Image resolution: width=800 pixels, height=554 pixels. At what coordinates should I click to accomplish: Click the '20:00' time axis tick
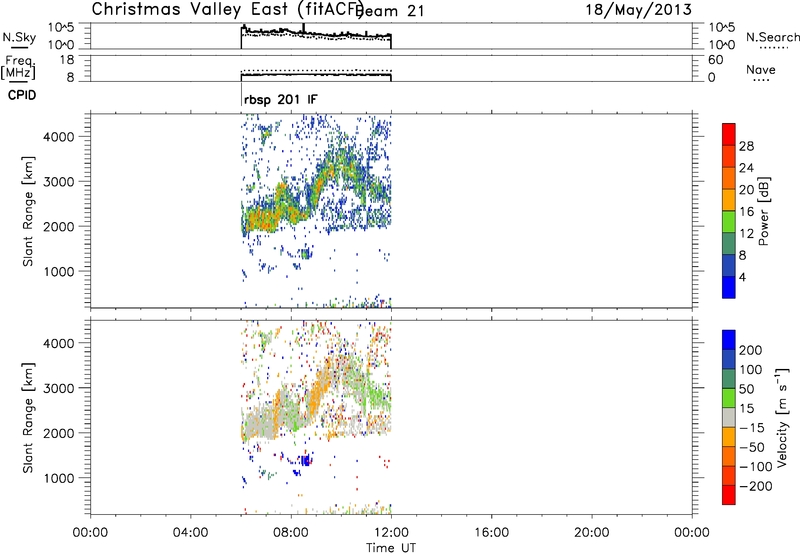(592, 533)
